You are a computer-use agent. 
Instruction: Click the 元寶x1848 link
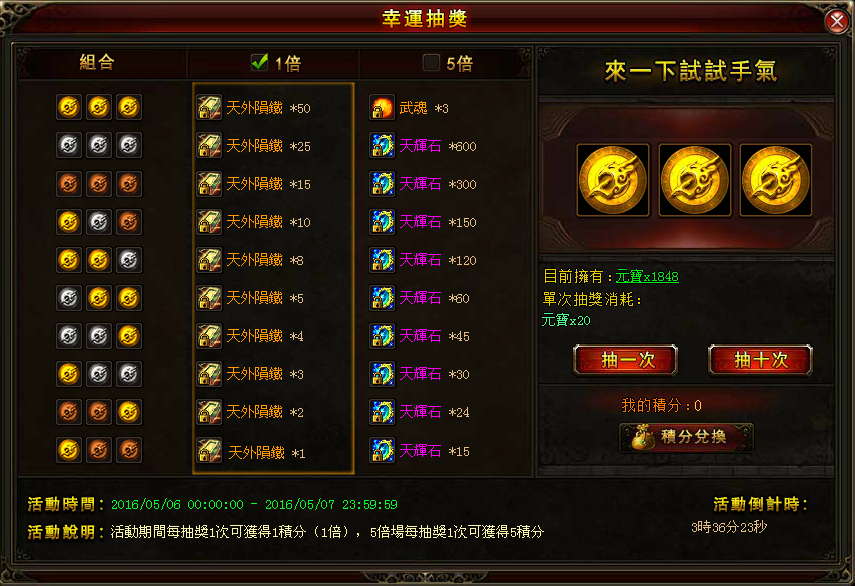[x=647, y=276]
